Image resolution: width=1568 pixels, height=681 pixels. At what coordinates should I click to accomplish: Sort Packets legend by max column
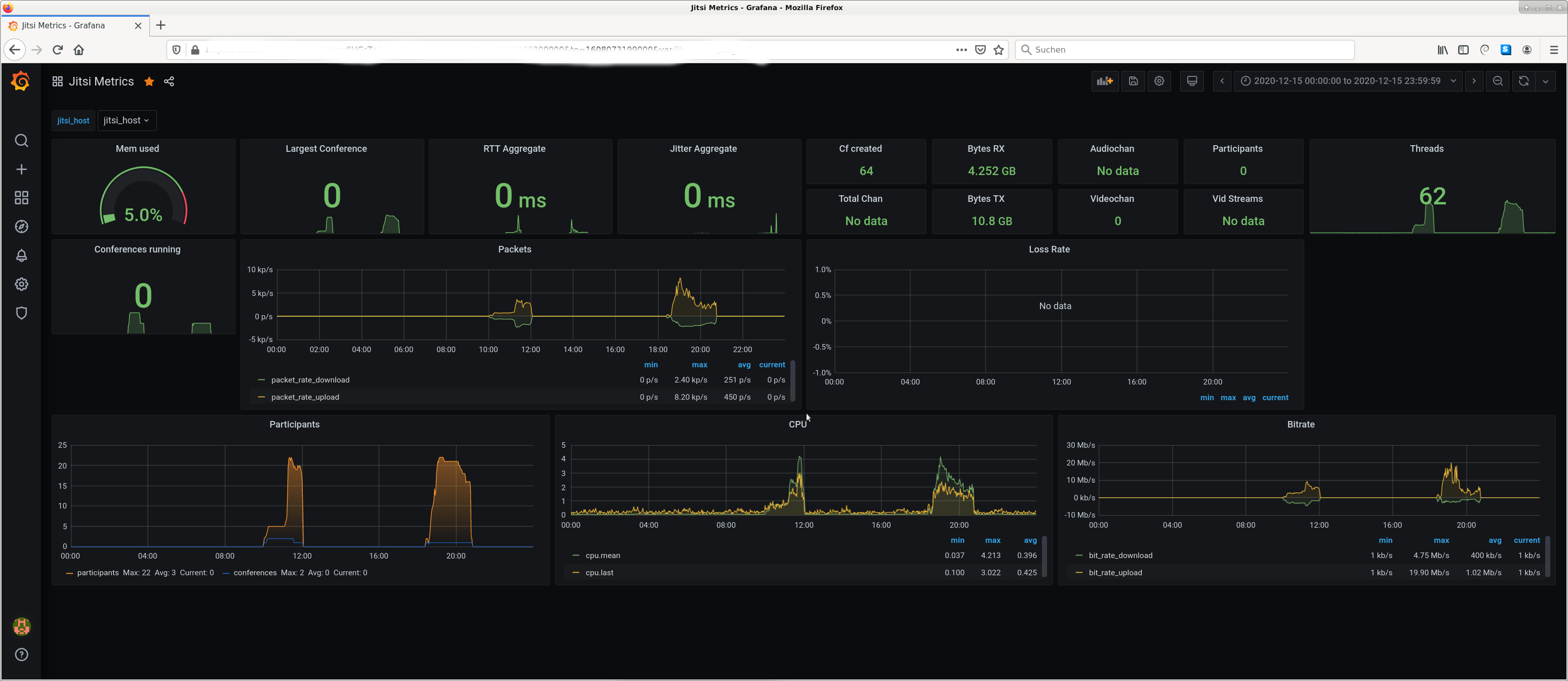(x=699, y=364)
